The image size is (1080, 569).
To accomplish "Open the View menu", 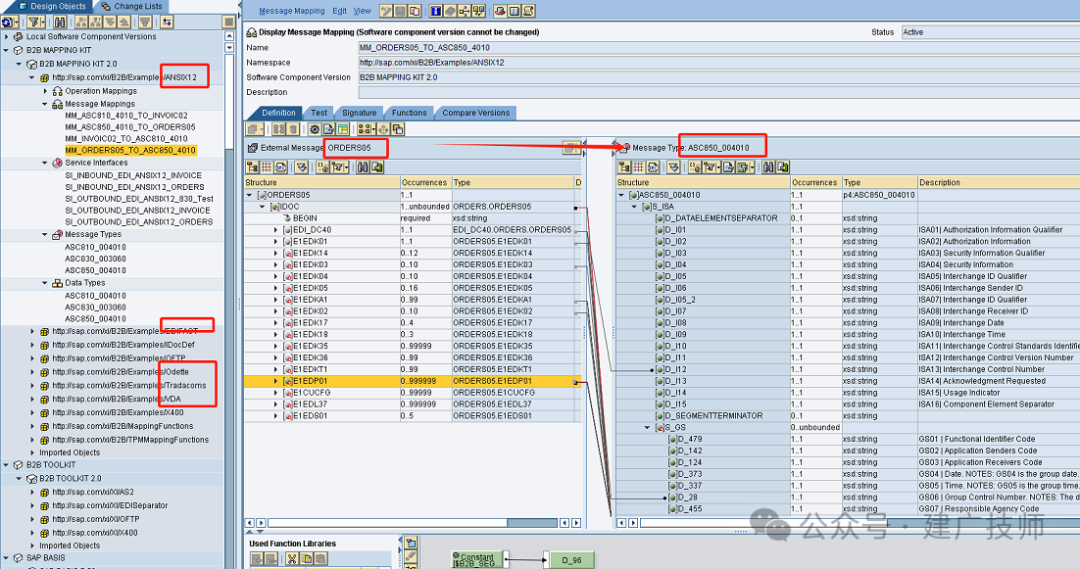I will pos(362,11).
